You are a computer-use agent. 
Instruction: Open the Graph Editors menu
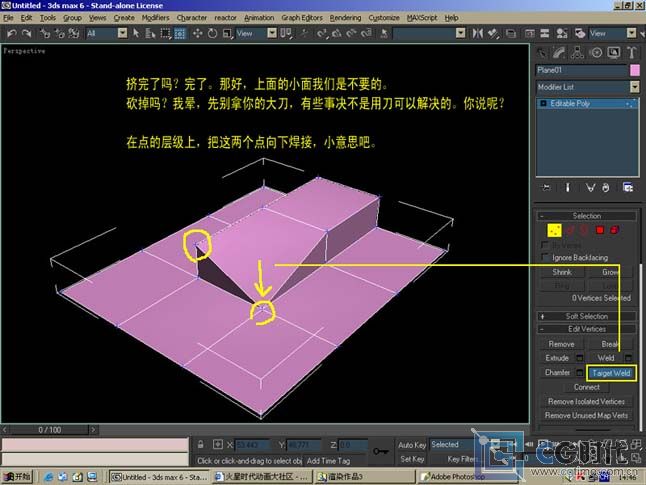tap(302, 18)
